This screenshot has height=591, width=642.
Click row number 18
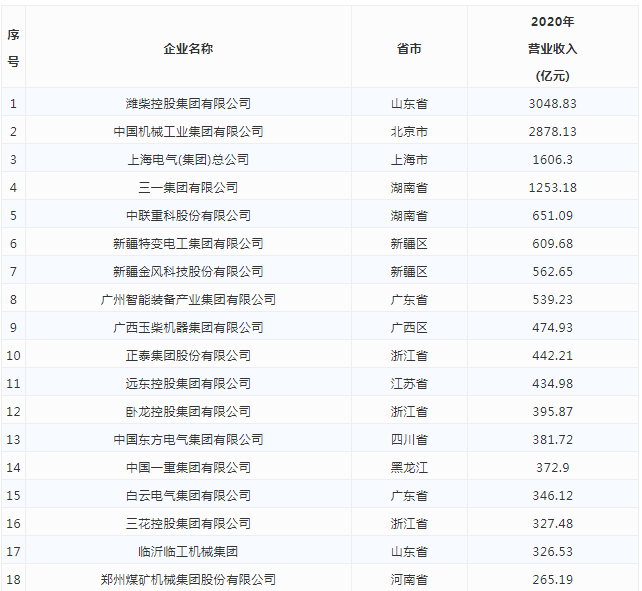pos(14,580)
